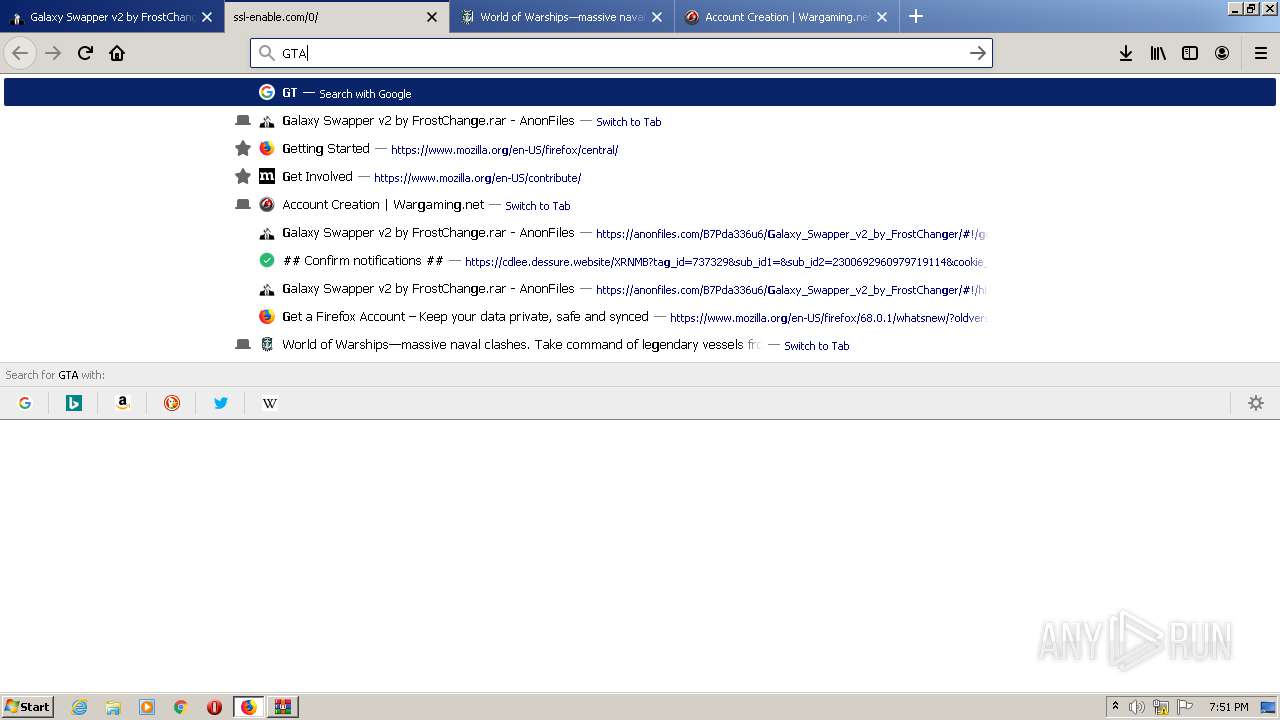Close the Galaxy Swapper tab
This screenshot has width=1280, height=720.
[x=207, y=17]
